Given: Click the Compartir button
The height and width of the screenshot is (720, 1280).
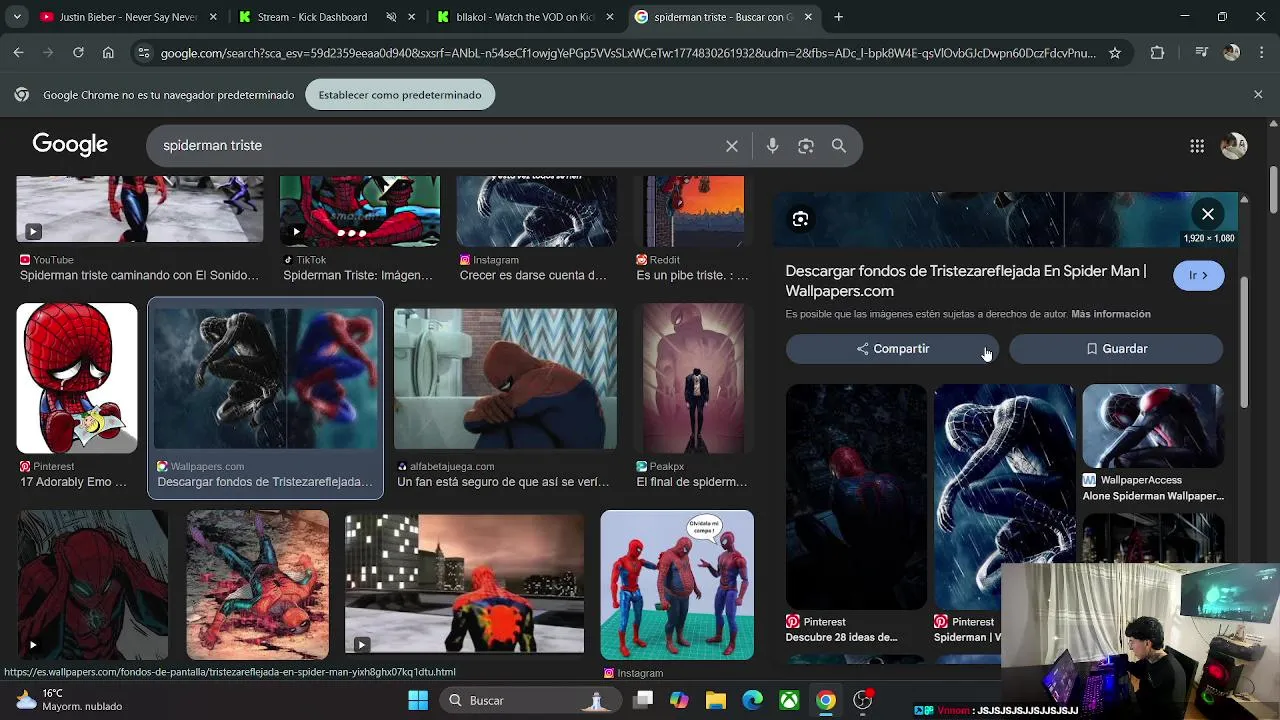Looking at the screenshot, I should point(892,349).
